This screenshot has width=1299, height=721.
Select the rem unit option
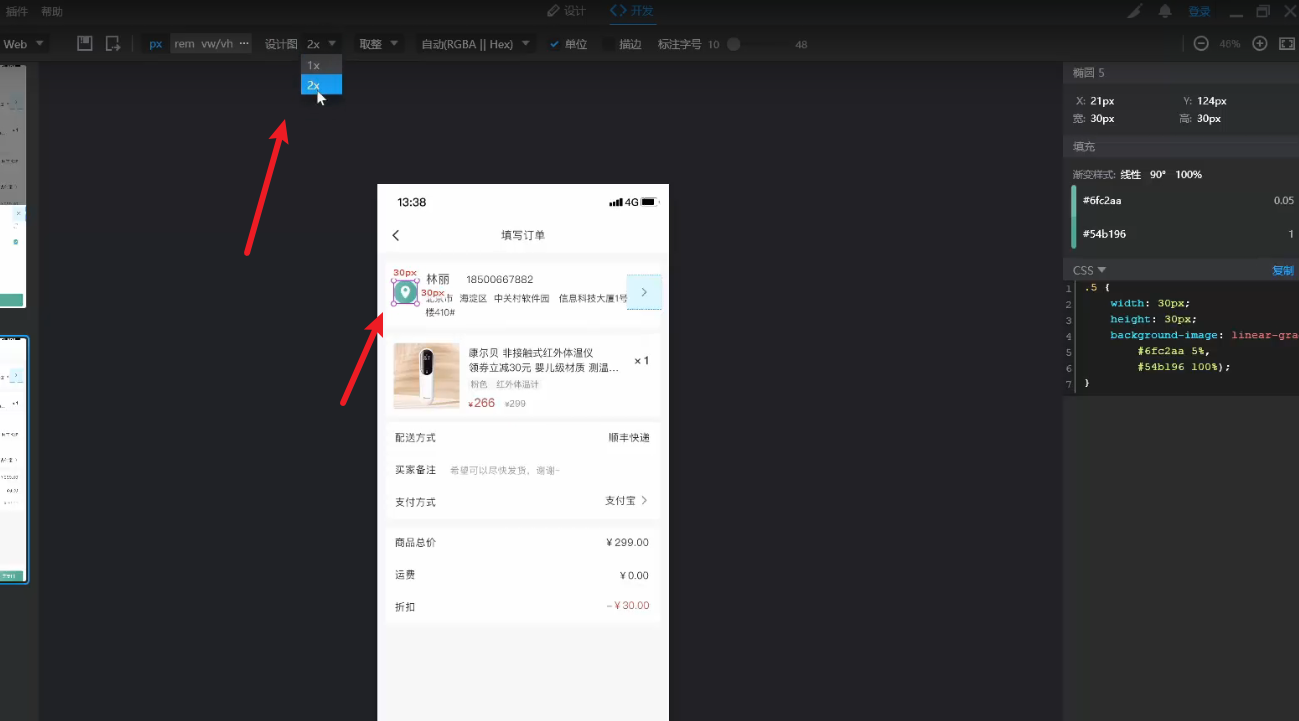click(184, 44)
